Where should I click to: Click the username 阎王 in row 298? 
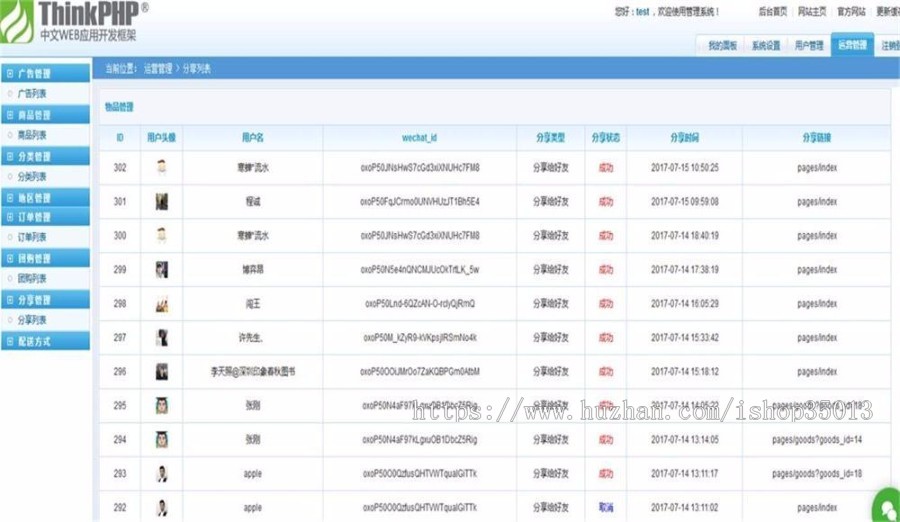coord(253,304)
